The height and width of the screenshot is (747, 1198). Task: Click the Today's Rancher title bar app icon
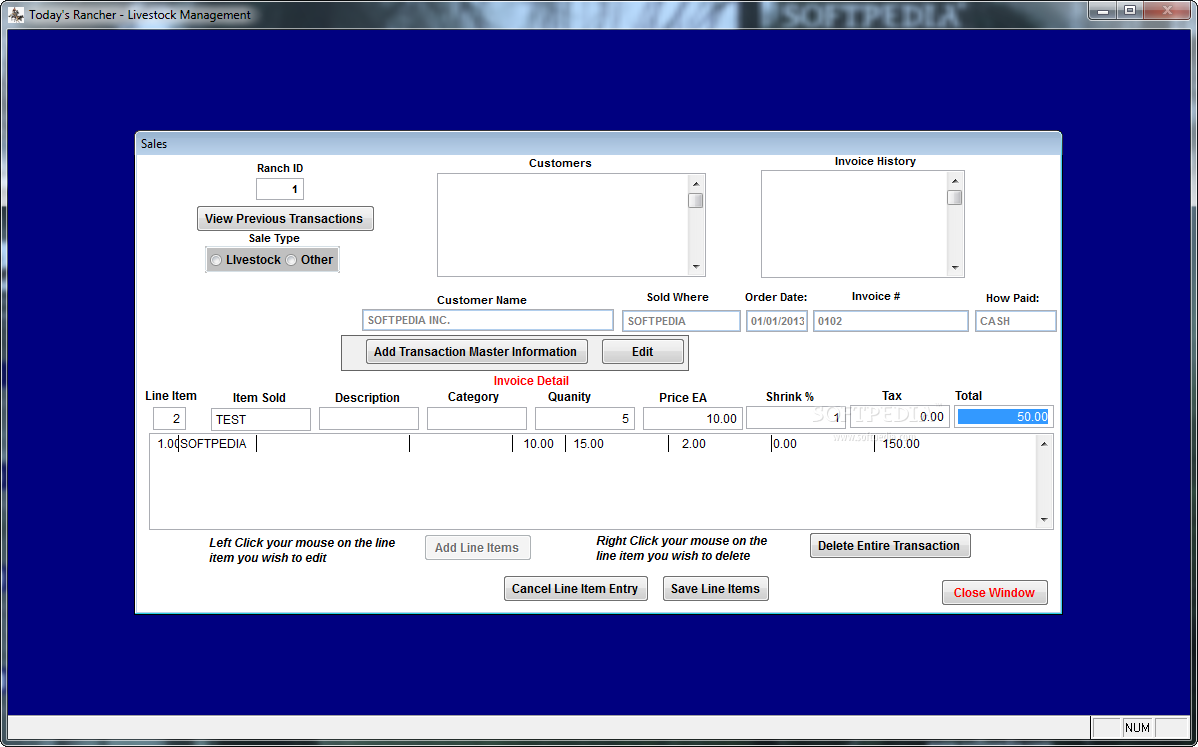click(16, 14)
